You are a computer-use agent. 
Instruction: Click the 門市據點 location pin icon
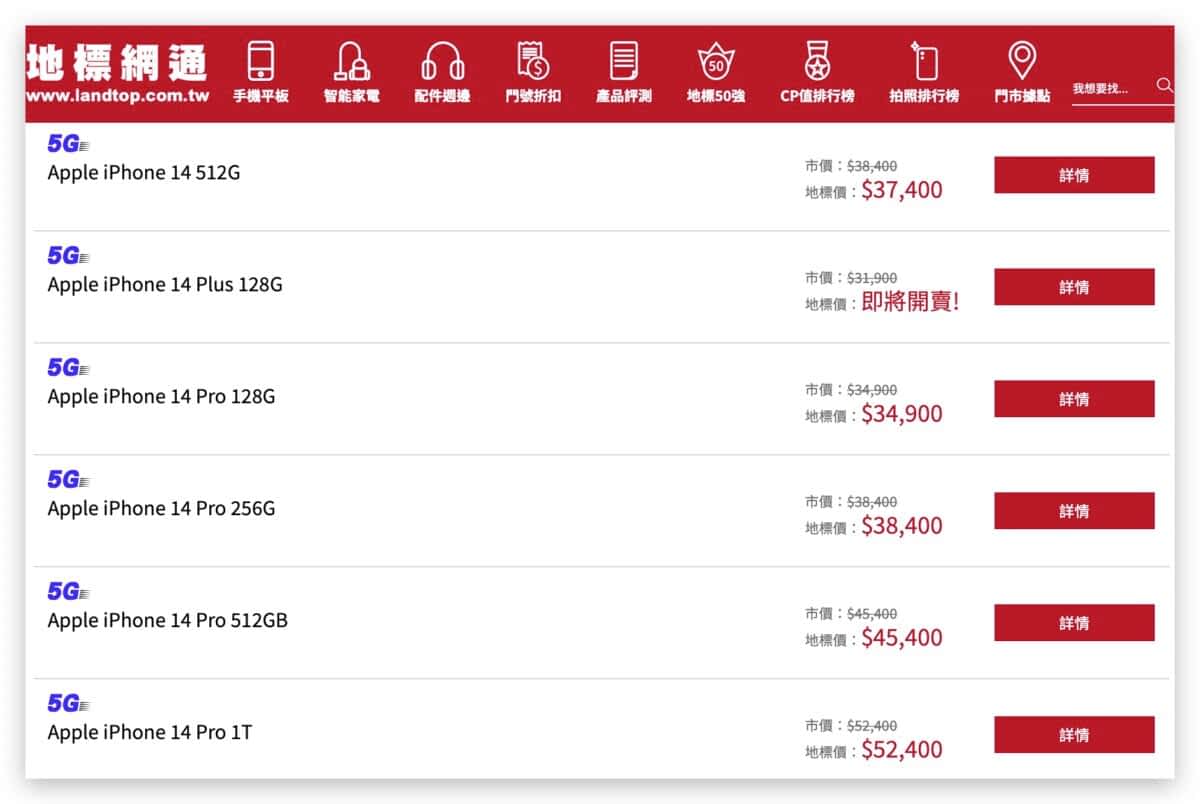(x=1021, y=62)
